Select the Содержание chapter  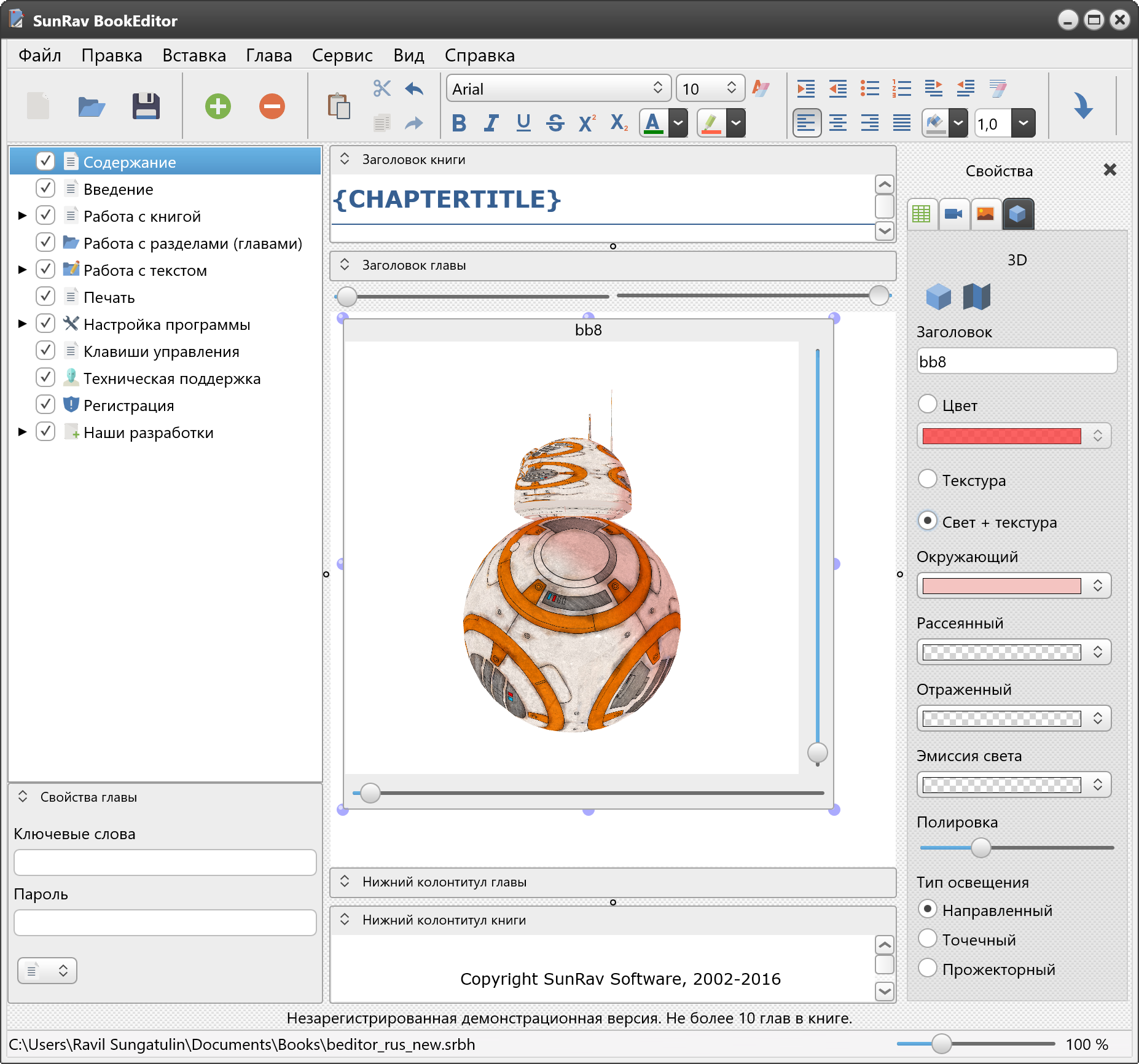[x=166, y=162]
